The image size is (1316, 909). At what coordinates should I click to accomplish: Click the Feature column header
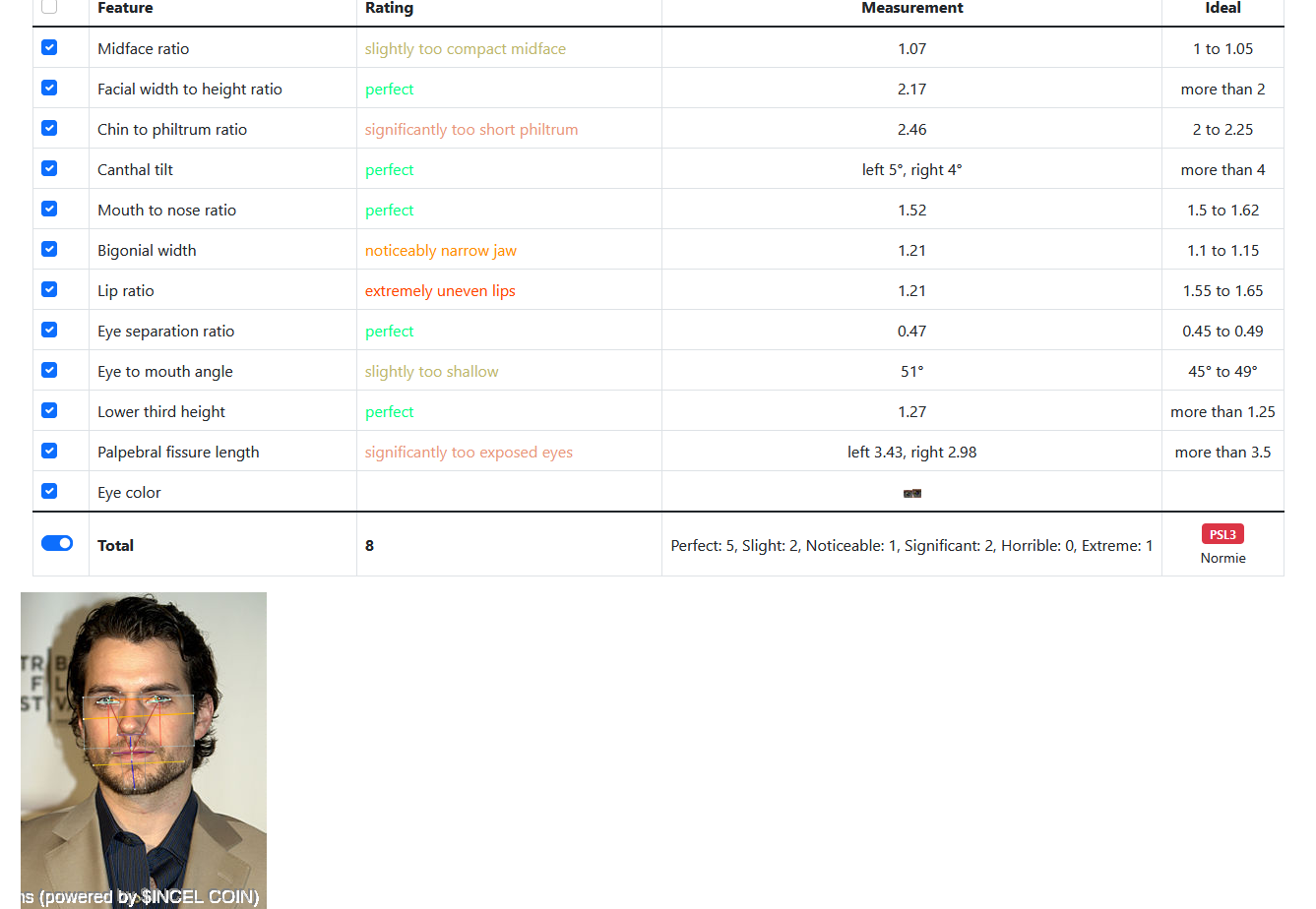click(125, 8)
